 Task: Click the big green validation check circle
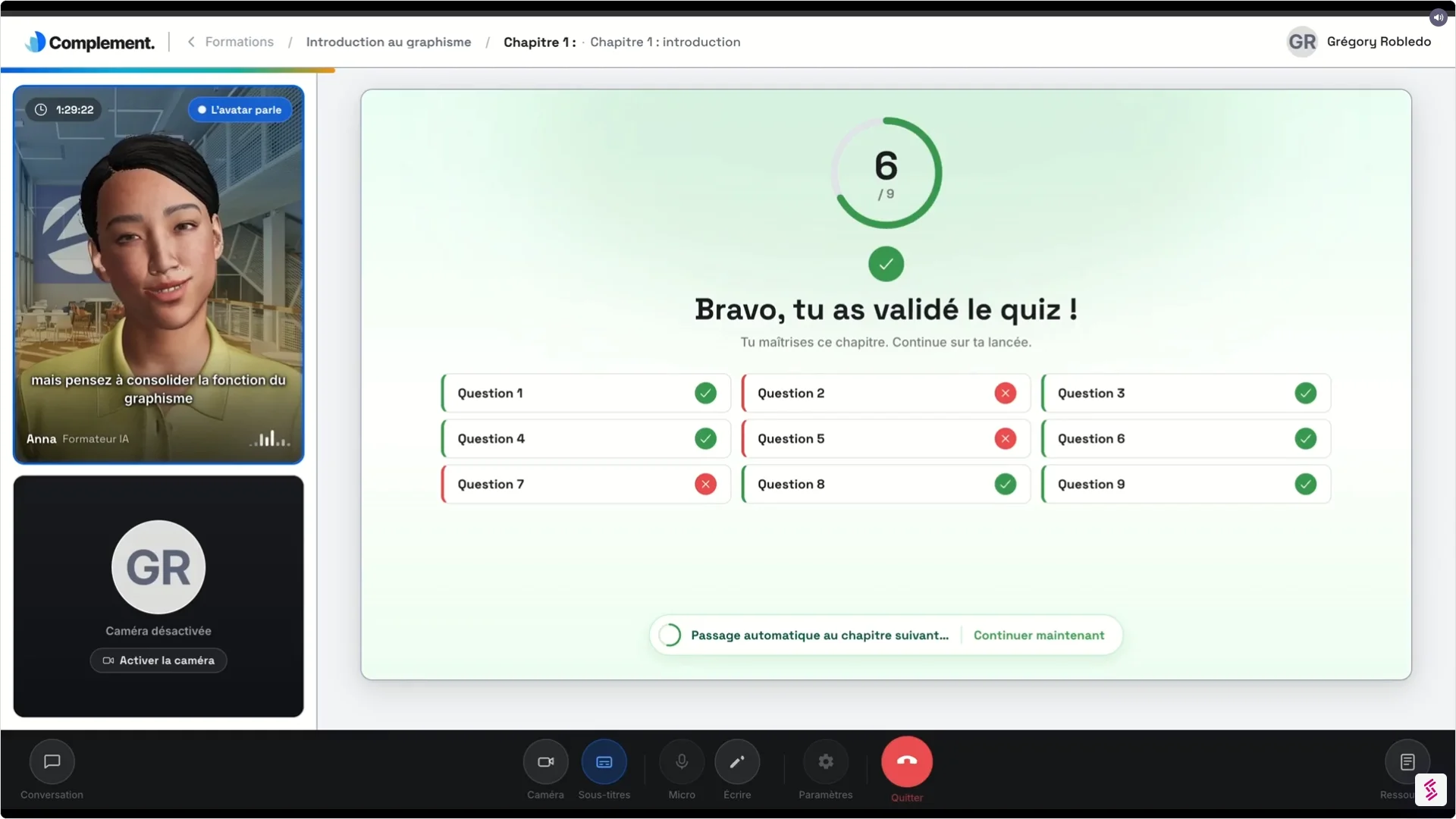tap(886, 264)
